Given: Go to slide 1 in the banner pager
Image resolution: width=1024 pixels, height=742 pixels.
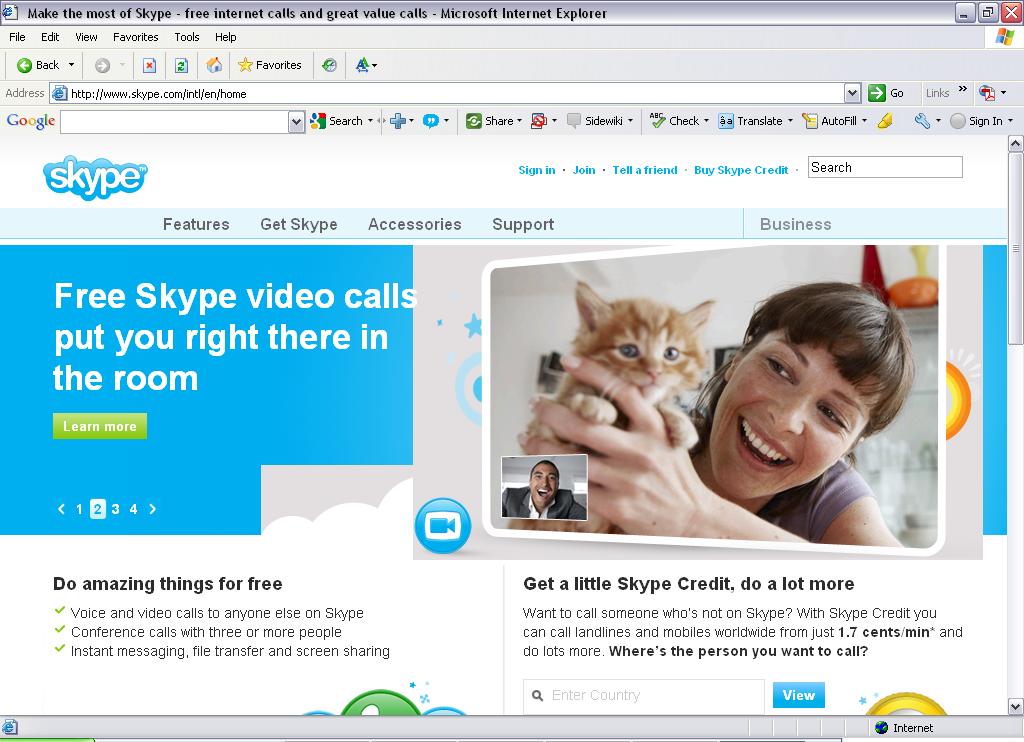Looking at the screenshot, I should click(79, 509).
